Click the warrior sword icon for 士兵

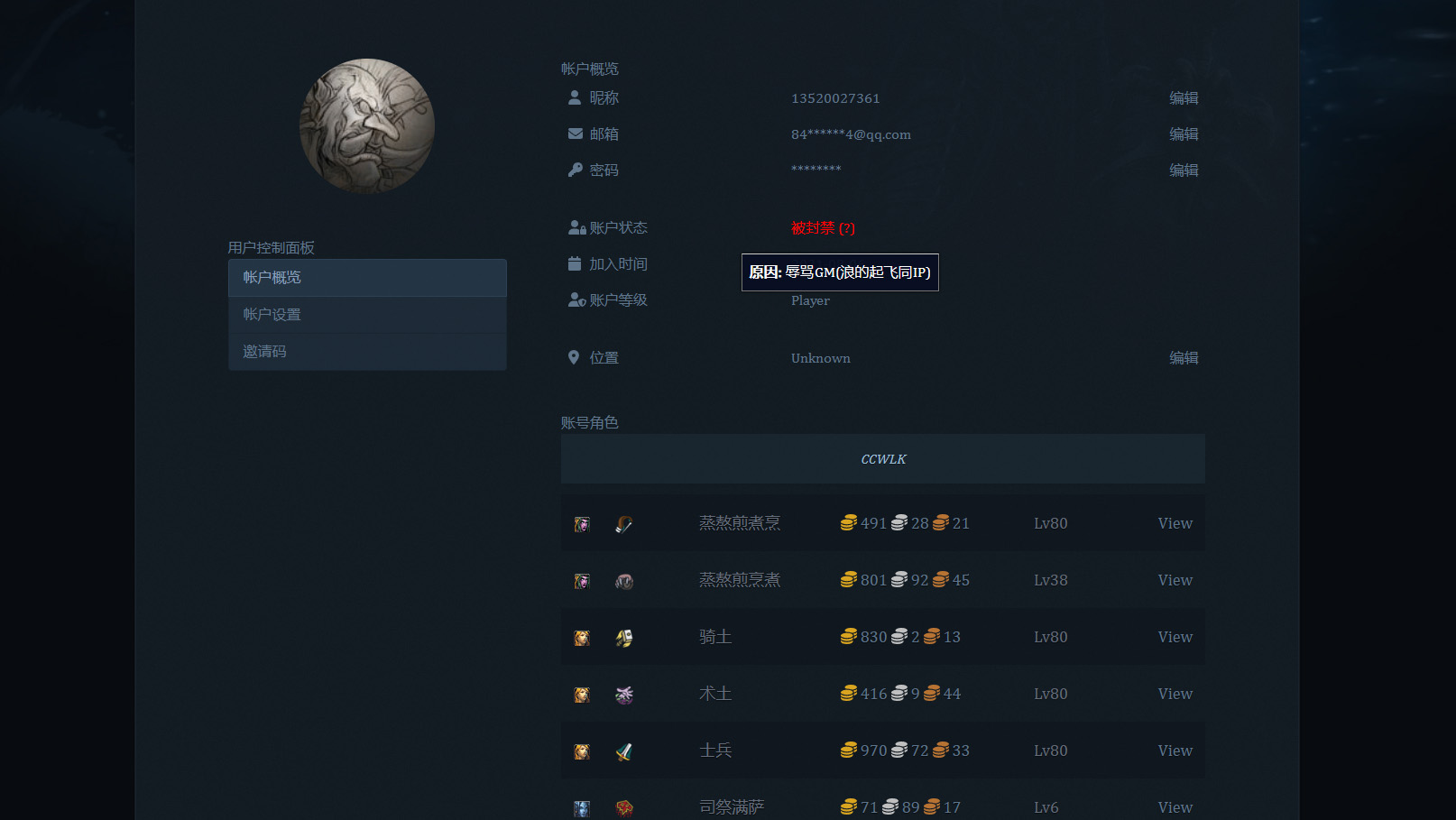pos(623,751)
